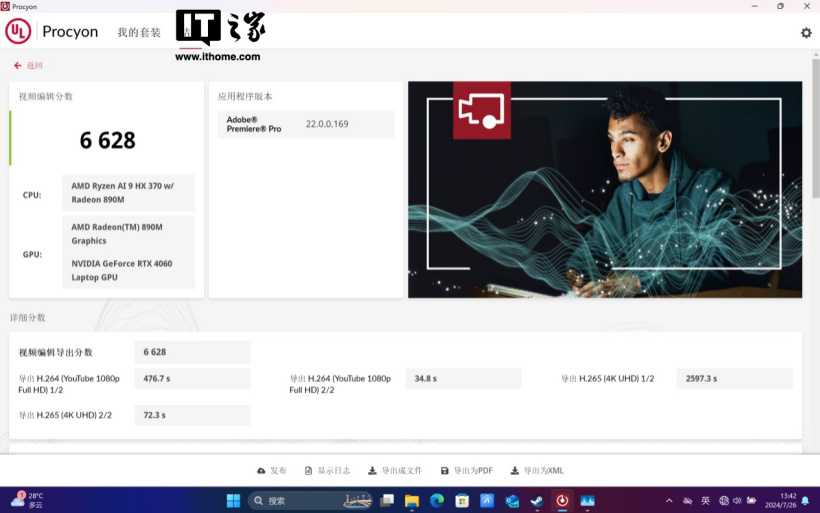Click the video editing benchmark banner image
The image size is (820, 513).
pyautogui.click(x=604, y=189)
